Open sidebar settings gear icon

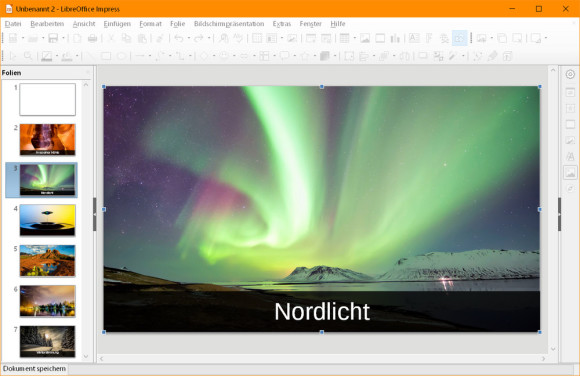(x=570, y=74)
